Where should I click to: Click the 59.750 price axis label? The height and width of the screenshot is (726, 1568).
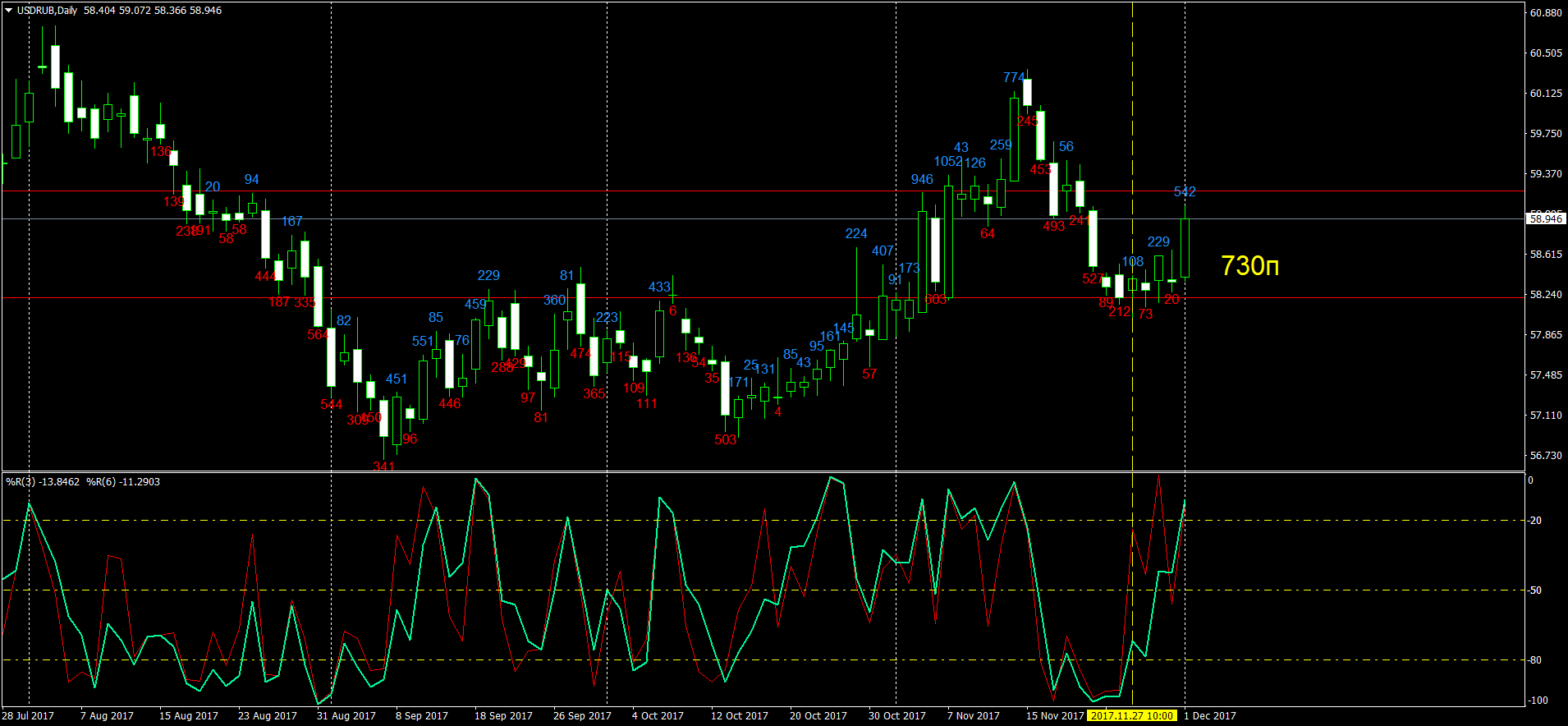coord(1546,134)
